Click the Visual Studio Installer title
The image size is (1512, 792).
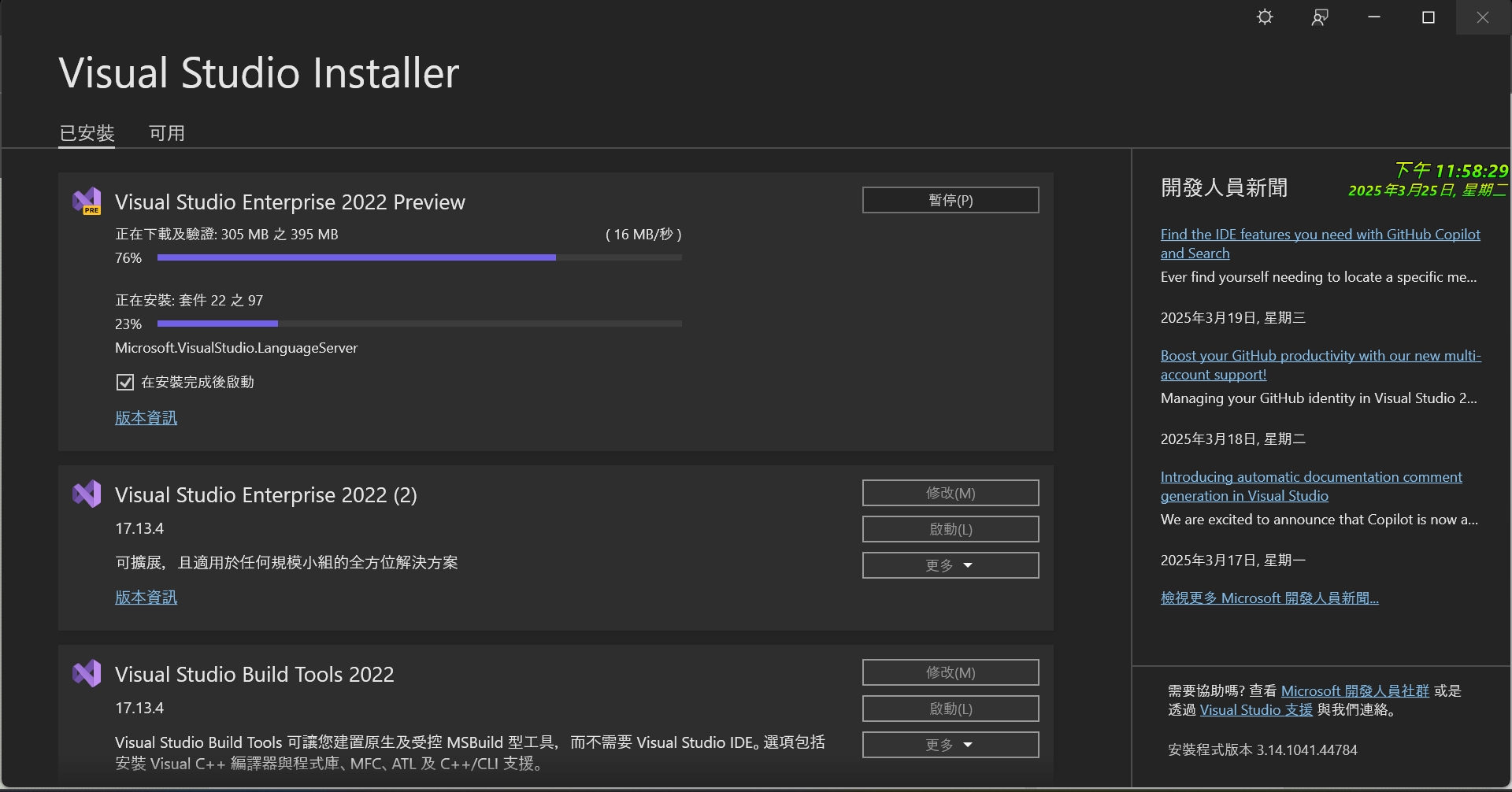pos(259,73)
